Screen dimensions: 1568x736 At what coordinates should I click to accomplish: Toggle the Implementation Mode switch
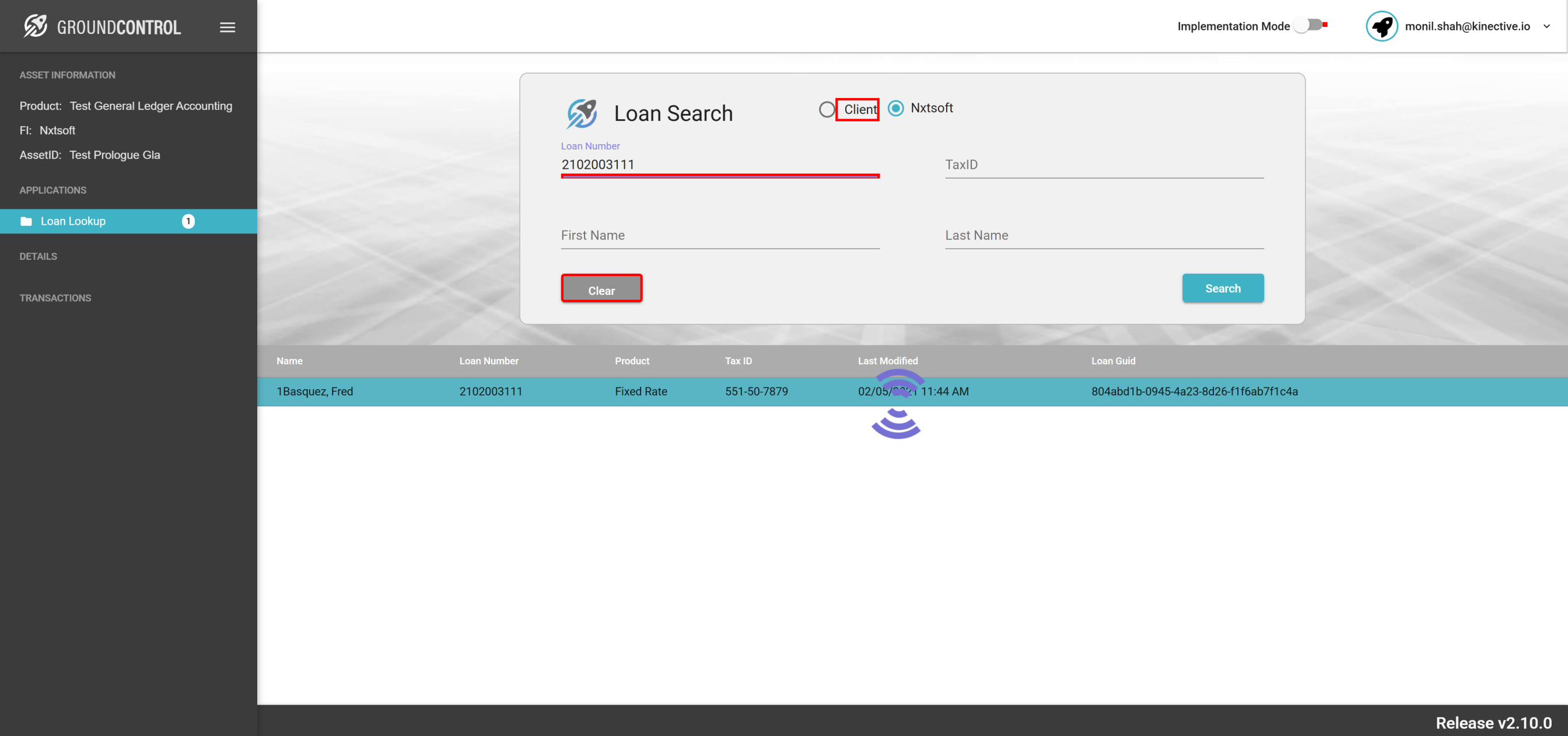tap(1308, 26)
